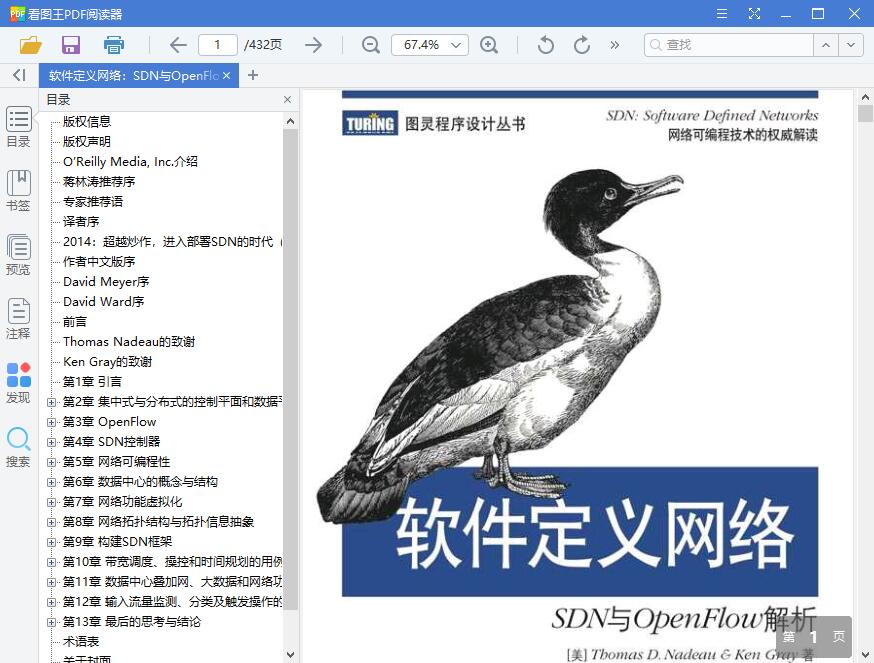Go to next page with forward arrow
The height and width of the screenshot is (663, 874).
pos(313,45)
